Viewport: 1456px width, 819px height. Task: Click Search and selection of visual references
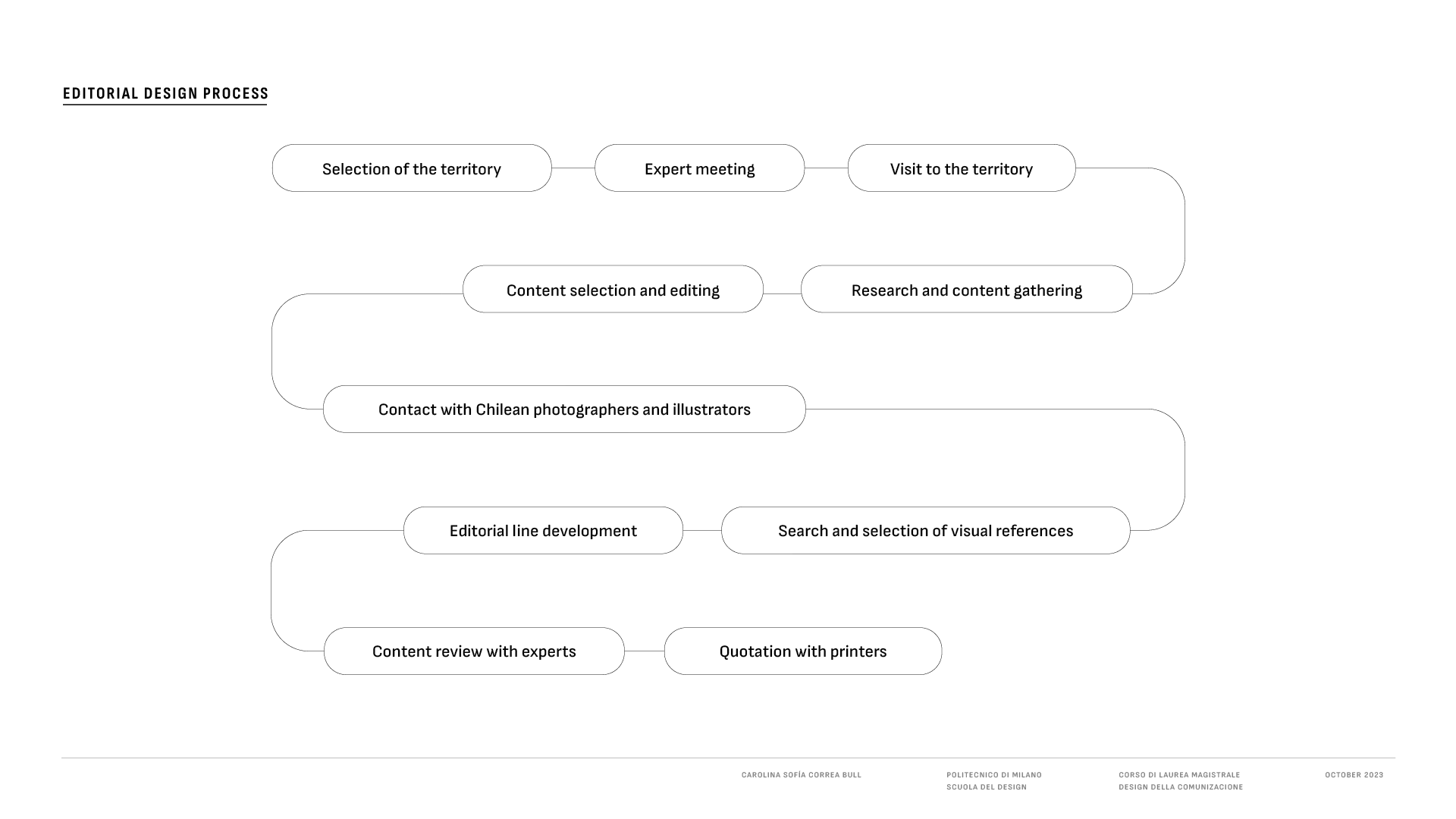[x=926, y=531]
